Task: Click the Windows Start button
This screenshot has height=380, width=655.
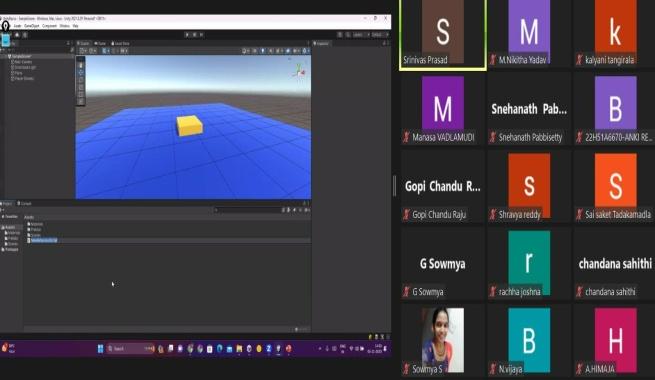Action: click(101, 348)
